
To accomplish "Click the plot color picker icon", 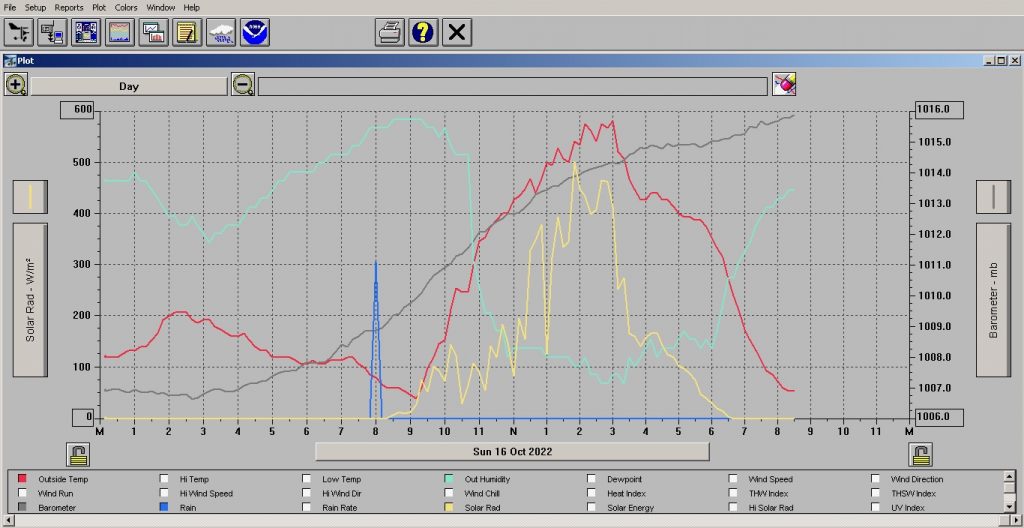I will click(784, 84).
